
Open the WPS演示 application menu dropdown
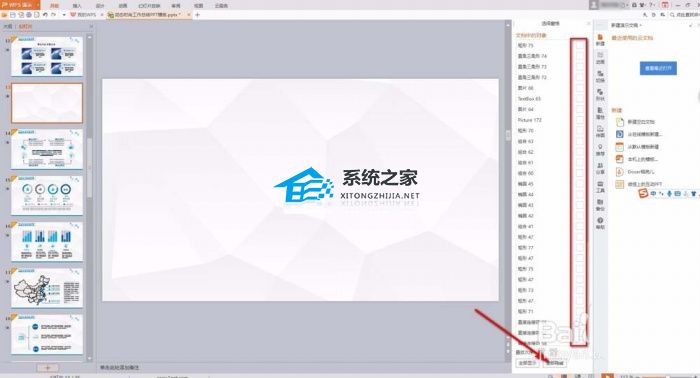point(20,5)
